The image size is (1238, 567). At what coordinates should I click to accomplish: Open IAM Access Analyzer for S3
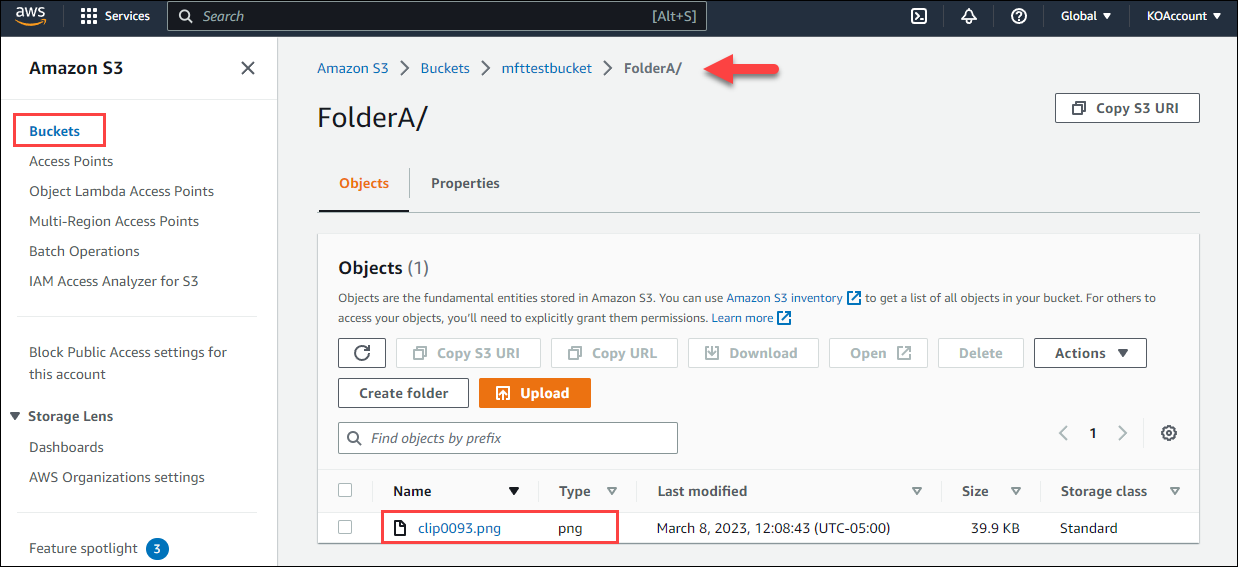114,281
